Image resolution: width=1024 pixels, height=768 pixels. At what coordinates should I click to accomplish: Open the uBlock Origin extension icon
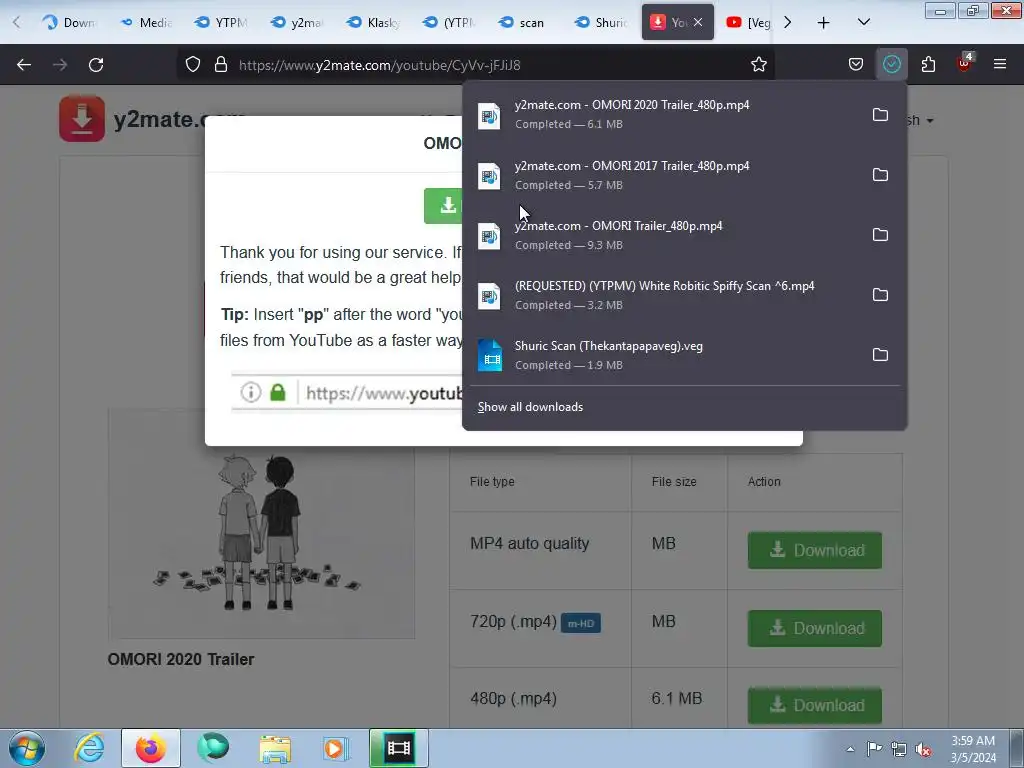click(964, 64)
